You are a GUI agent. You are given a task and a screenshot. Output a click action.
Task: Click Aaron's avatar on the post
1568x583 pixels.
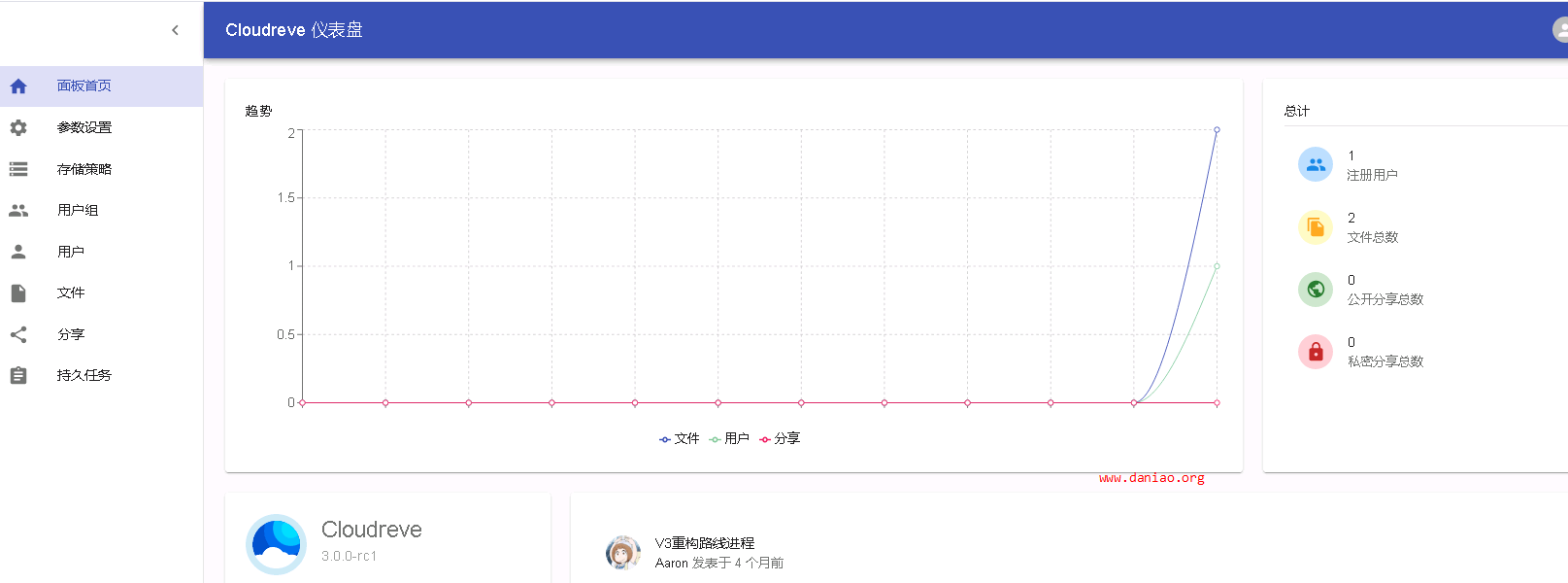[x=622, y=553]
